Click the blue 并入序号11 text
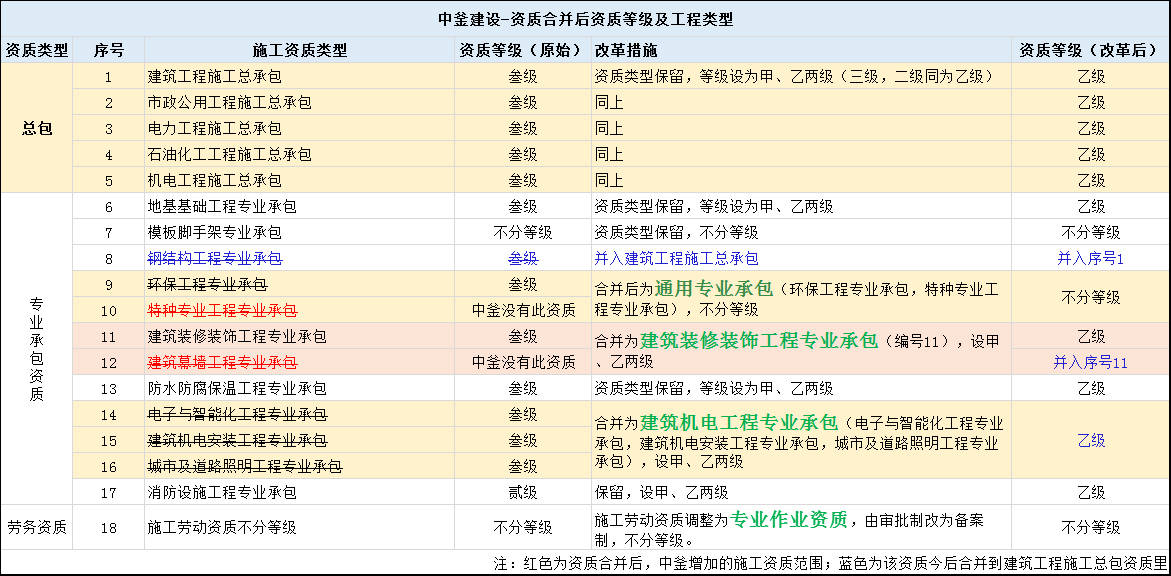Viewport: 1171px width, 576px height. 1090,363
